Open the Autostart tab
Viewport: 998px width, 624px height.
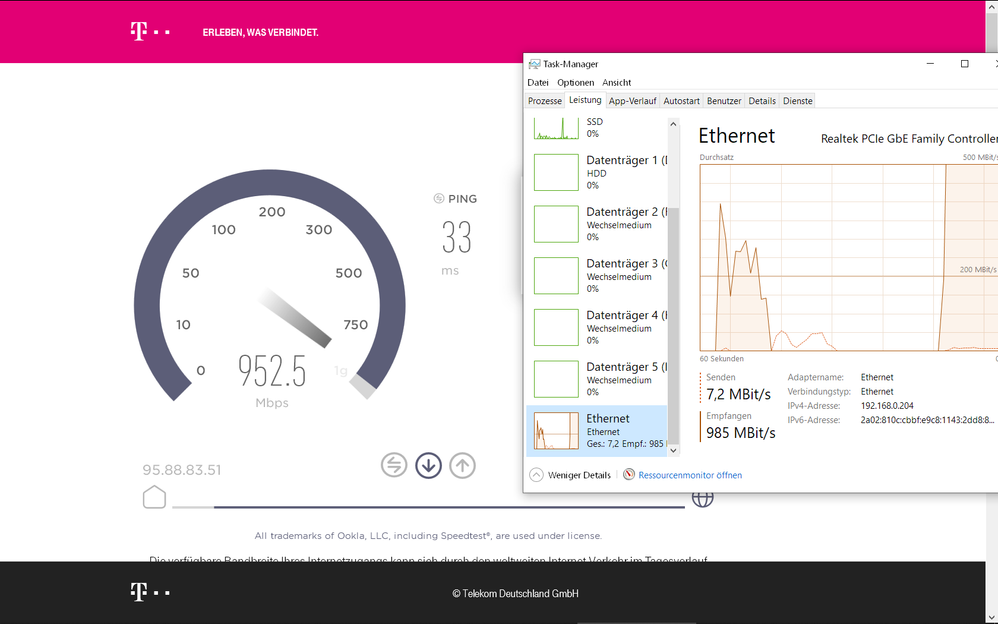(681, 101)
